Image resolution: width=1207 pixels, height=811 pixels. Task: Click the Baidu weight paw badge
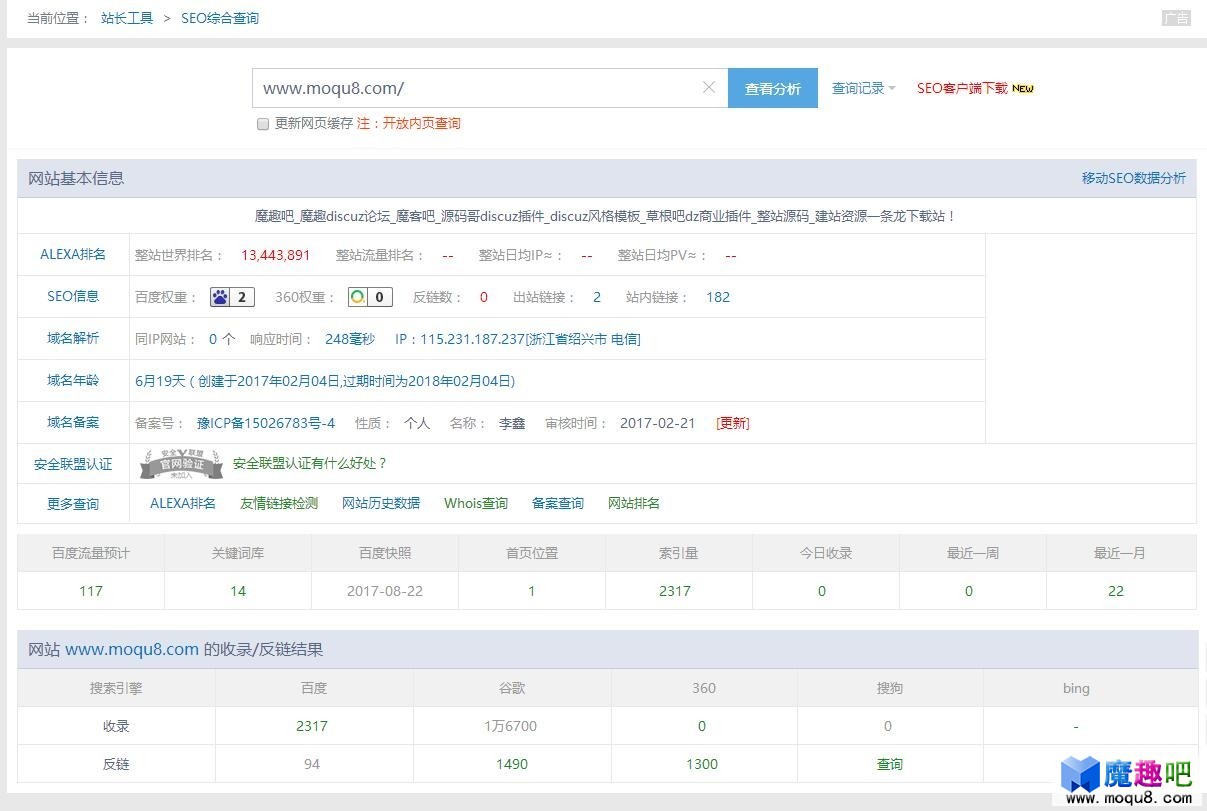tap(232, 297)
